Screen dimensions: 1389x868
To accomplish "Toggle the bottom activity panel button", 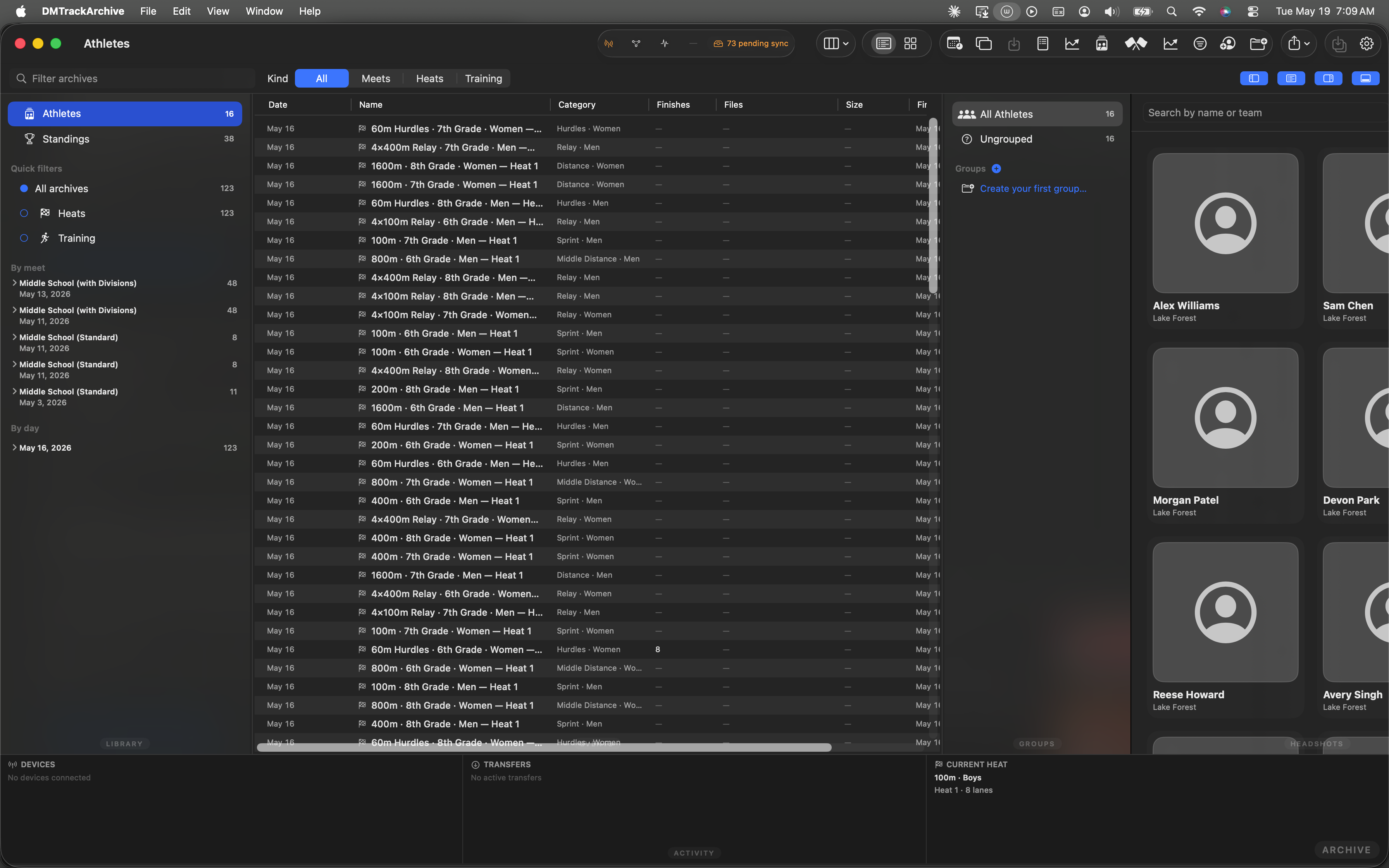I will click(x=1365, y=79).
